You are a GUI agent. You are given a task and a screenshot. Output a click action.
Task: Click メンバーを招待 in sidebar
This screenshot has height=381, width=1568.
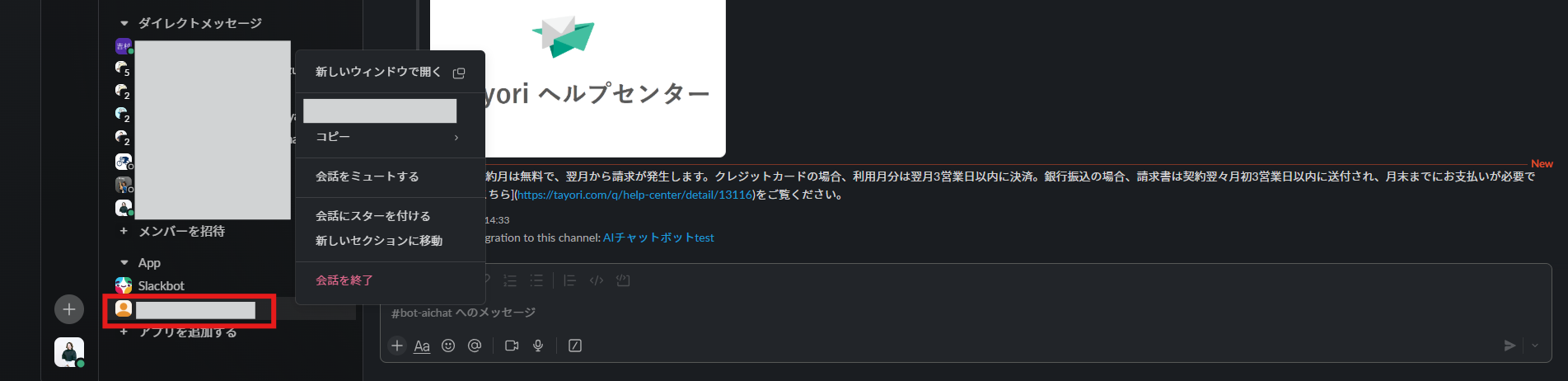[x=181, y=231]
